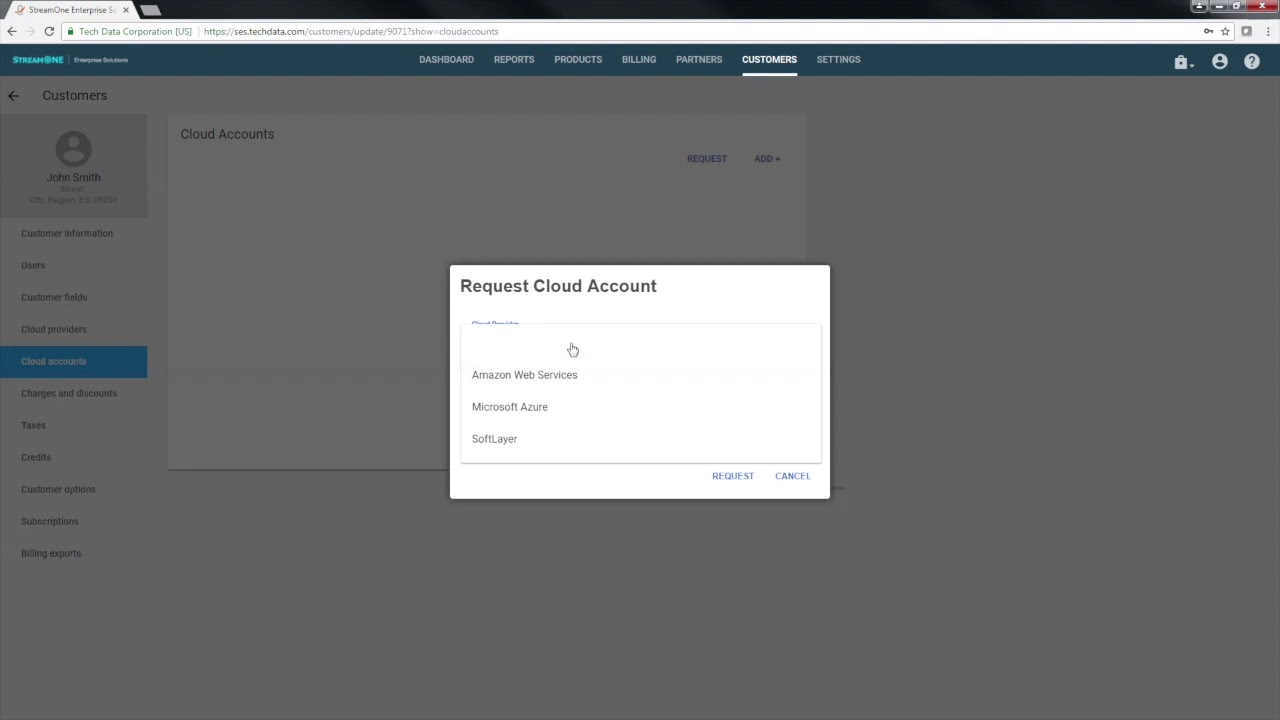
Task: Open the Settings menu
Action: tap(838, 60)
